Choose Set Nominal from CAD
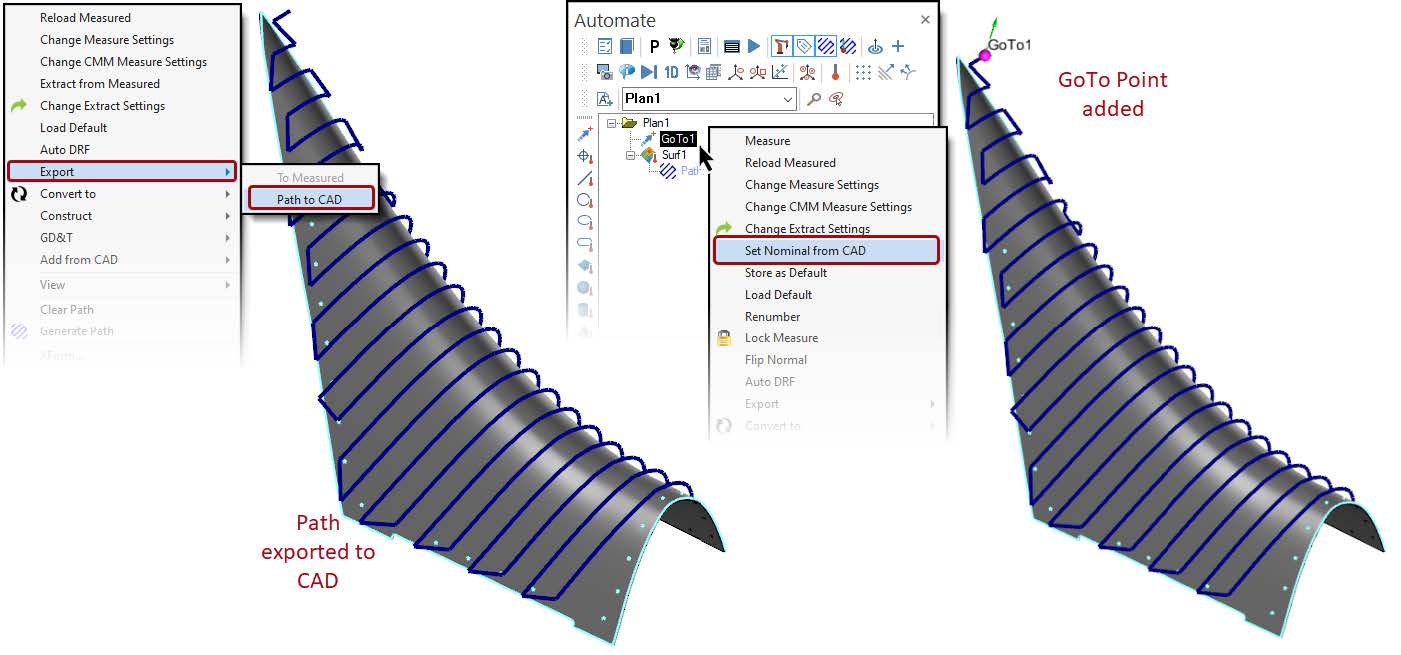The image size is (1401, 655). tap(826, 251)
